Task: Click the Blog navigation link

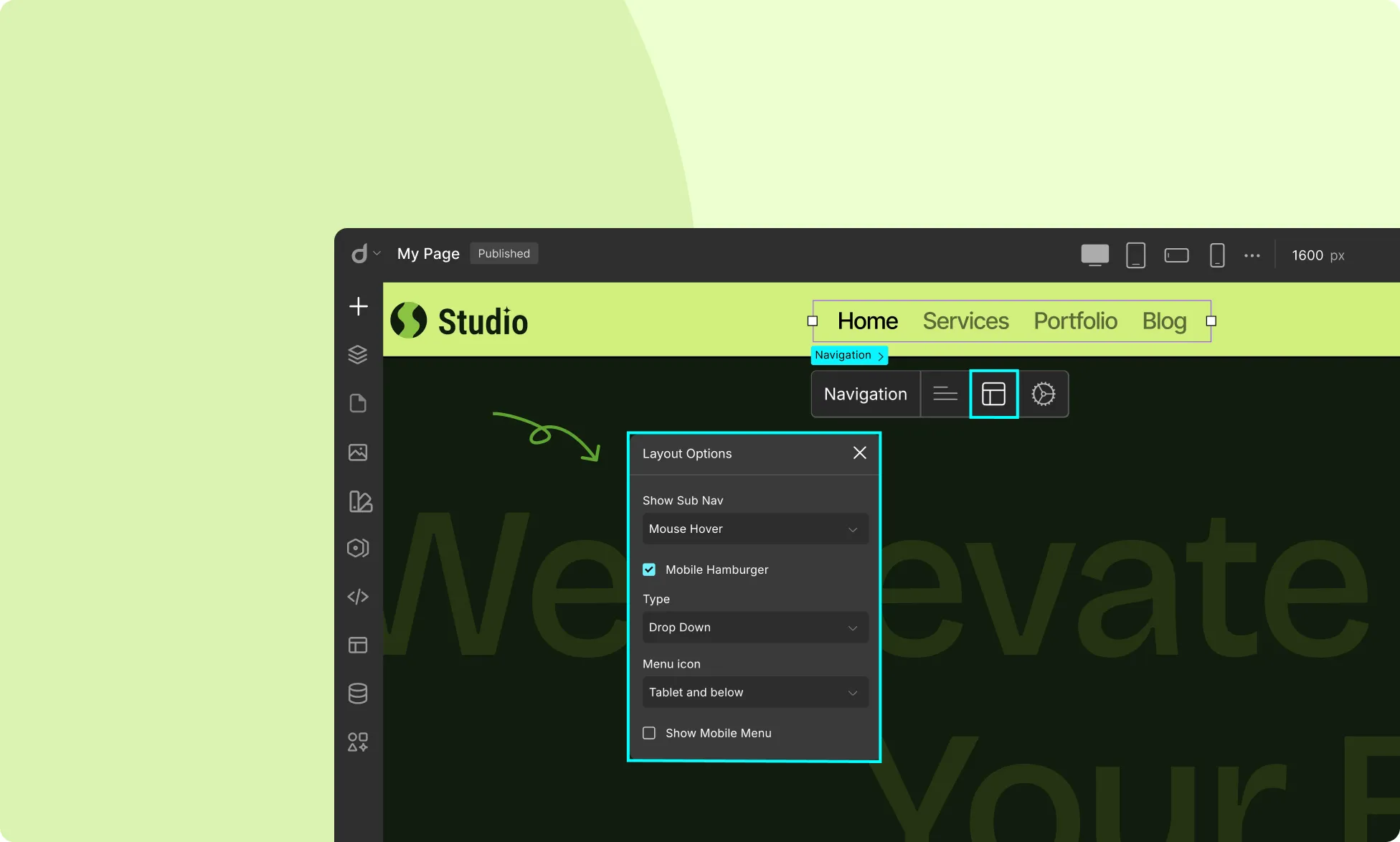Action: (1164, 321)
